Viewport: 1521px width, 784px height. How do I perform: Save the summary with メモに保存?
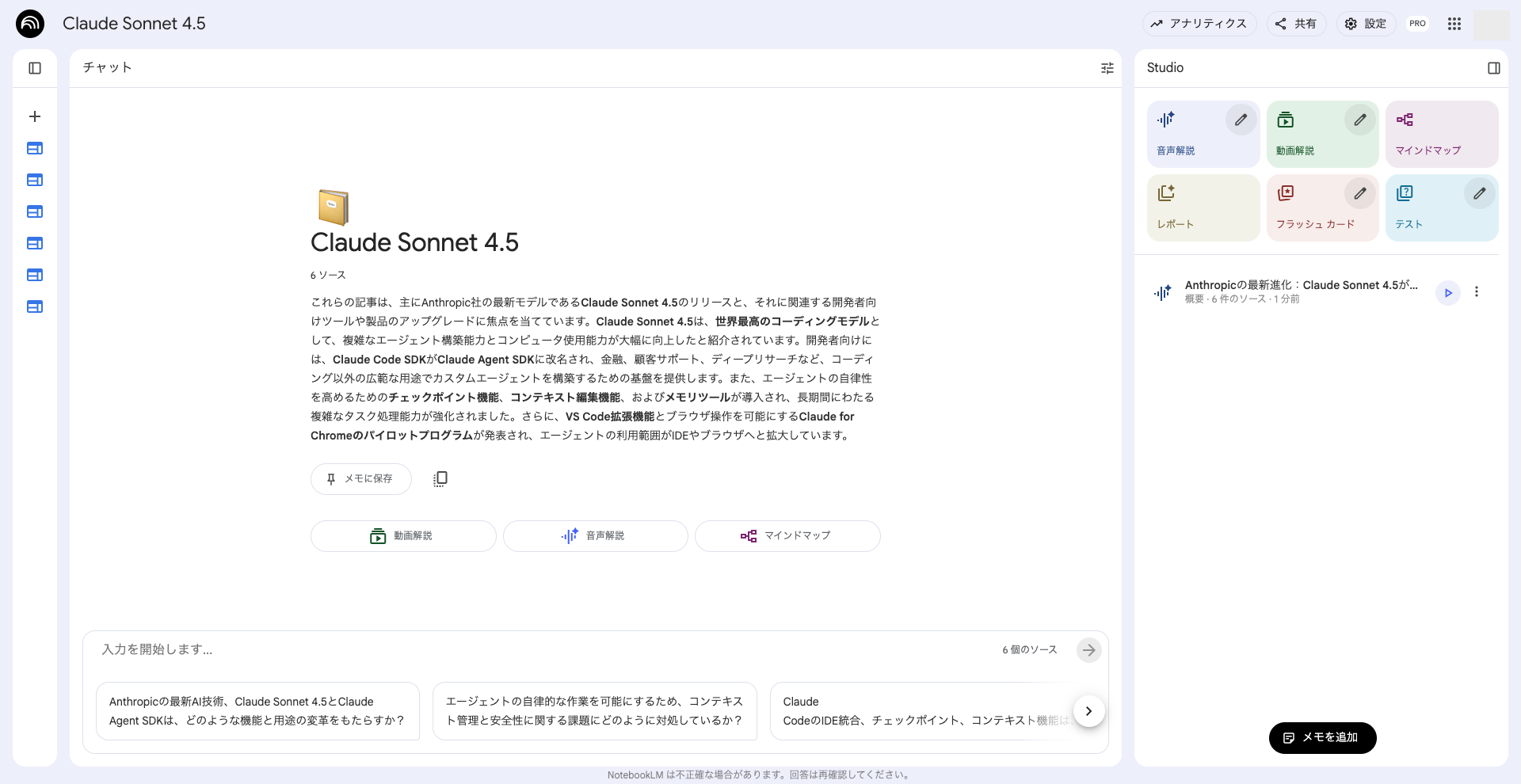coord(360,478)
